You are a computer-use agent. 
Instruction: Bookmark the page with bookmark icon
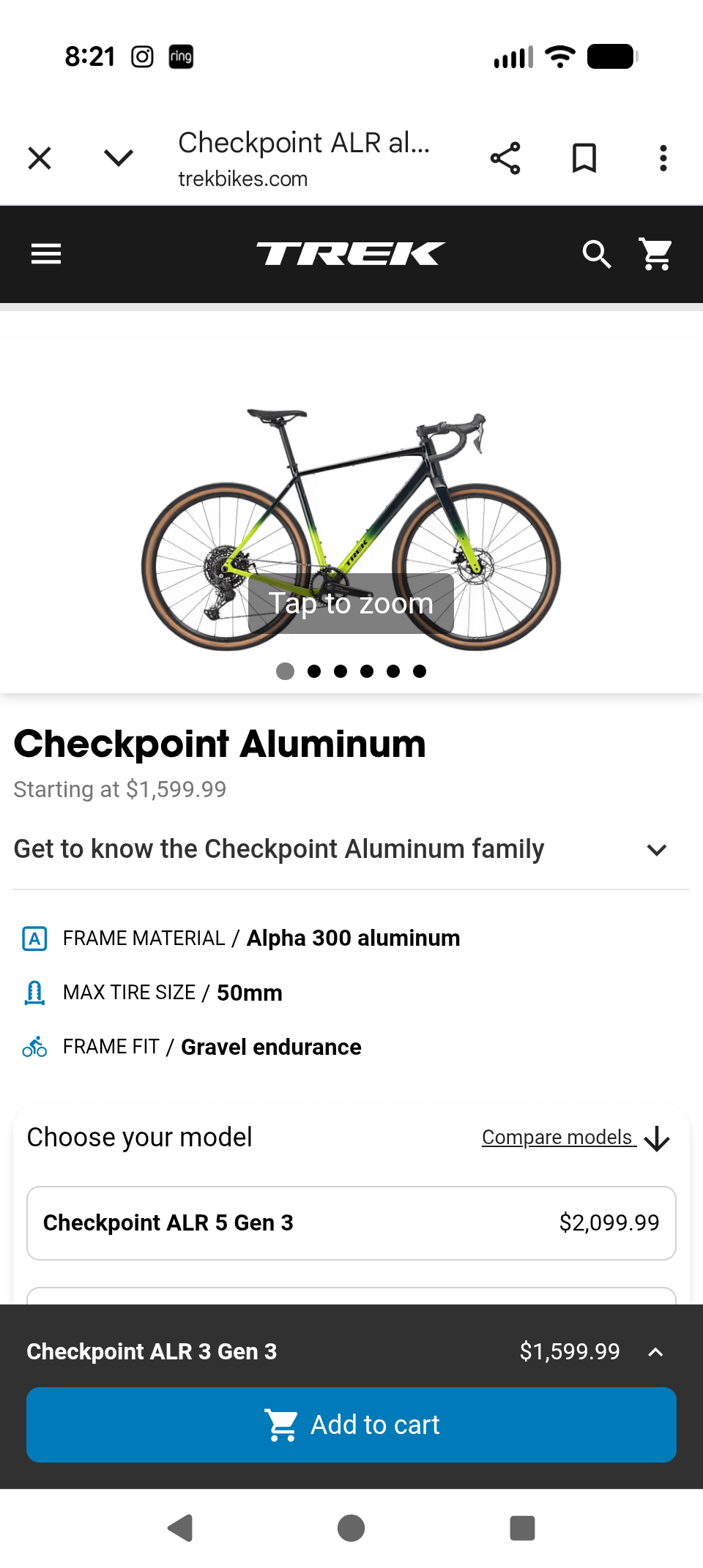(584, 158)
